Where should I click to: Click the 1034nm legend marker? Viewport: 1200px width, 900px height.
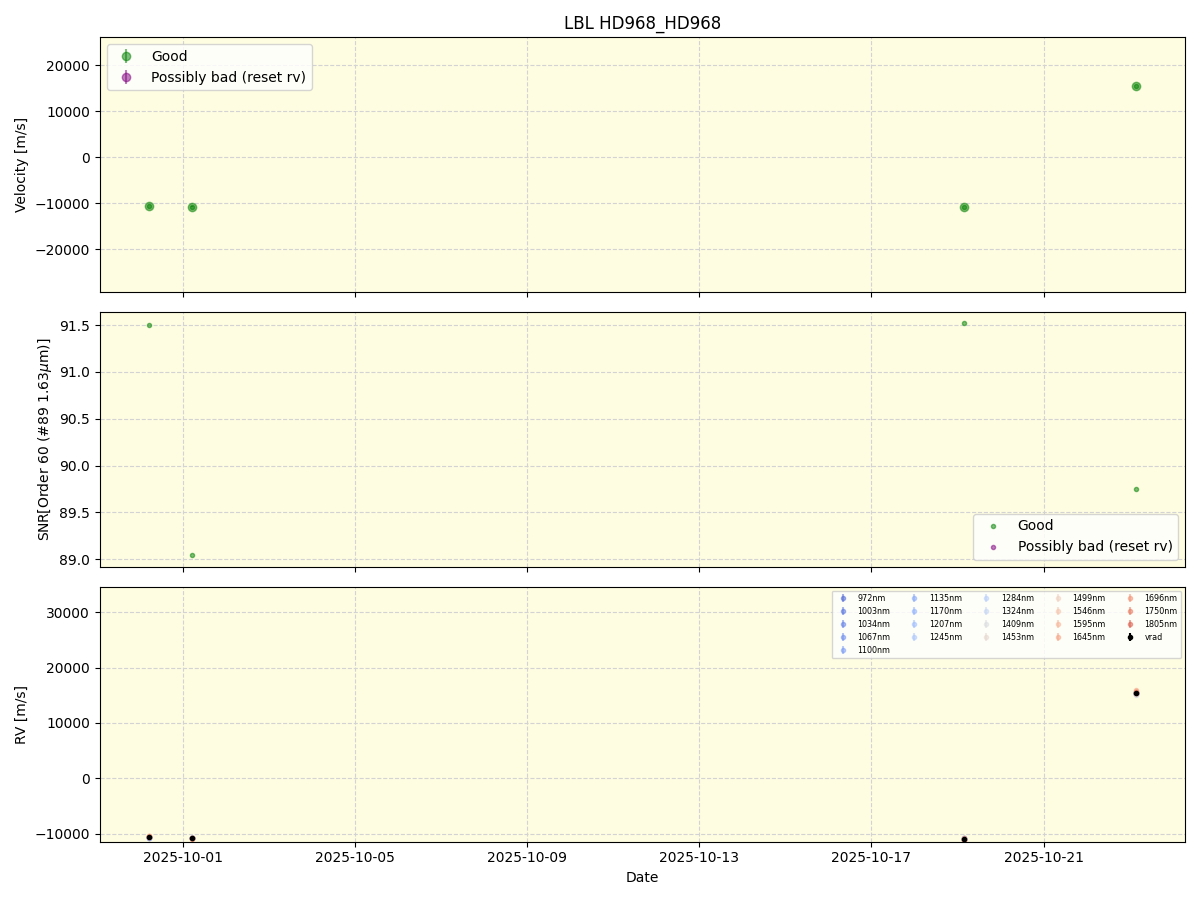pos(843,624)
